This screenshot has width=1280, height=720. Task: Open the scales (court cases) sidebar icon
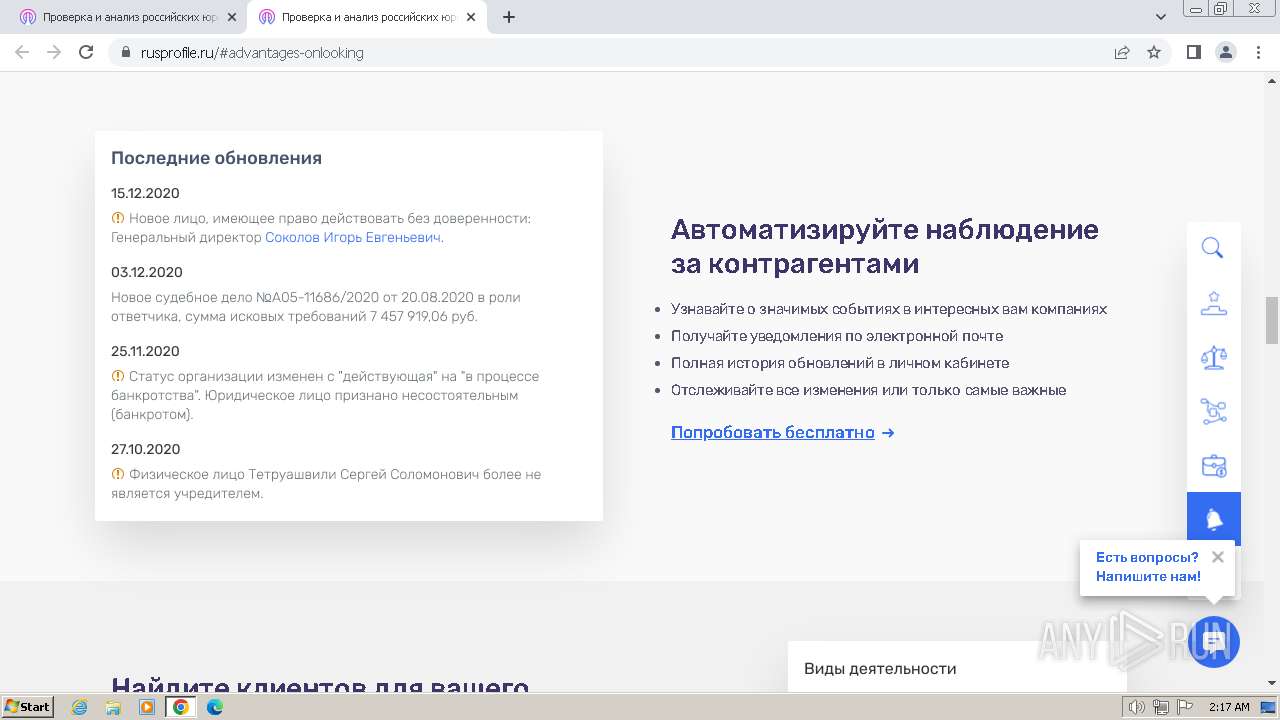tap(1213, 357)
